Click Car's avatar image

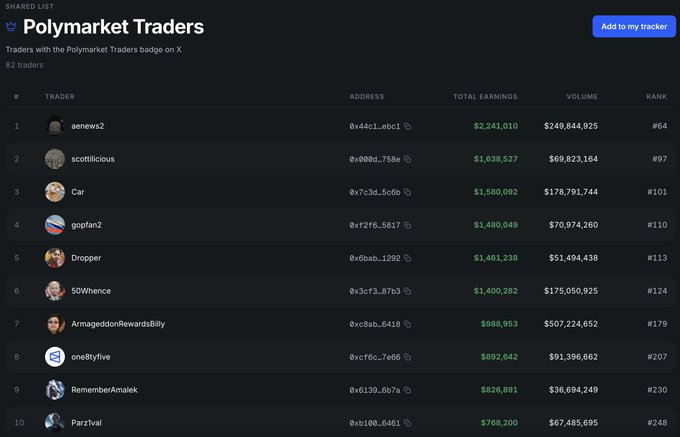(55, 192)
